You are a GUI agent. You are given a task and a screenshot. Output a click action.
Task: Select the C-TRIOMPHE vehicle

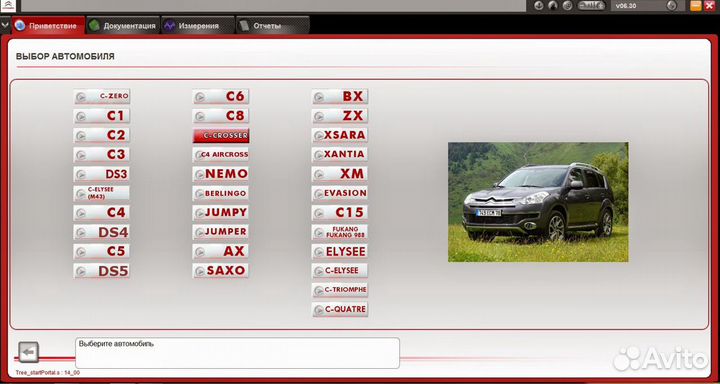click(340, 290)
